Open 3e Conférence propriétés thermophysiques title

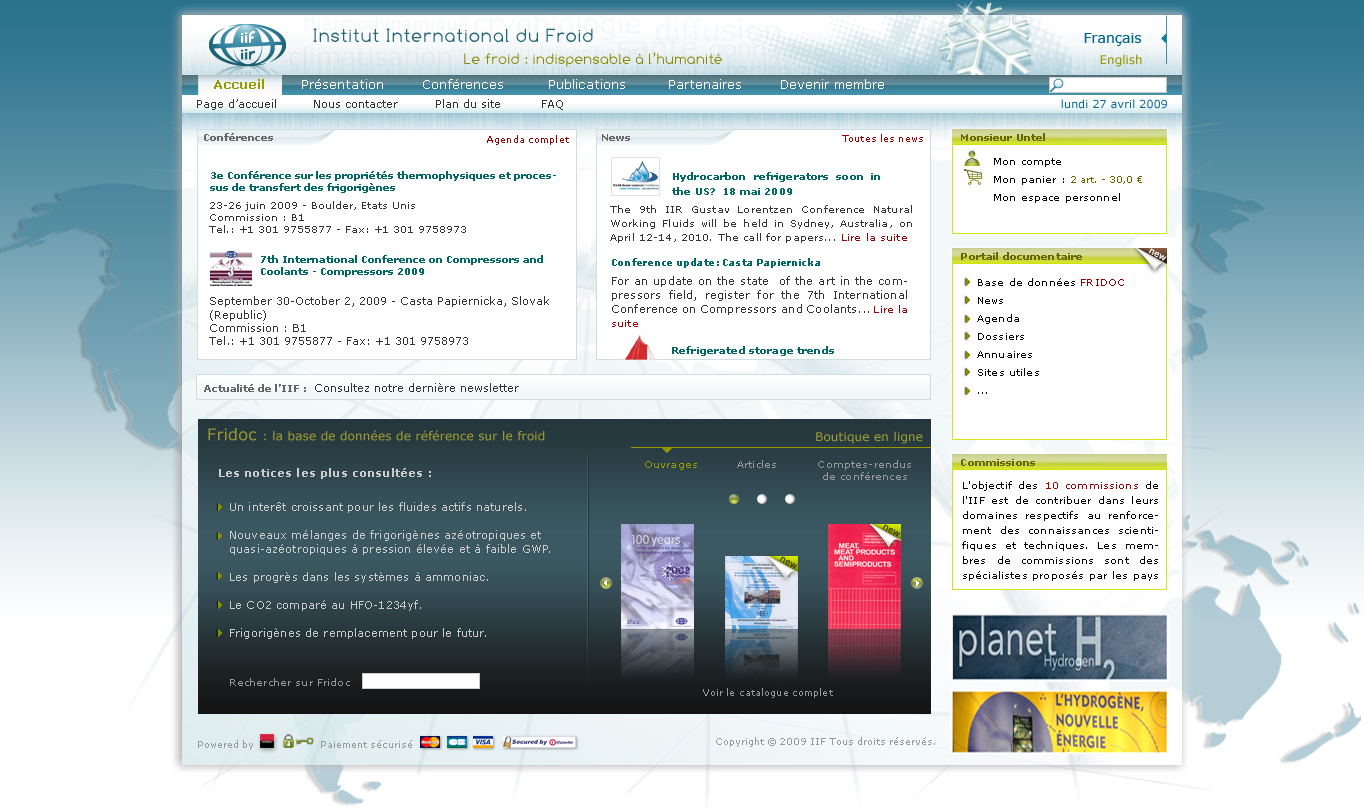(383, 181)
